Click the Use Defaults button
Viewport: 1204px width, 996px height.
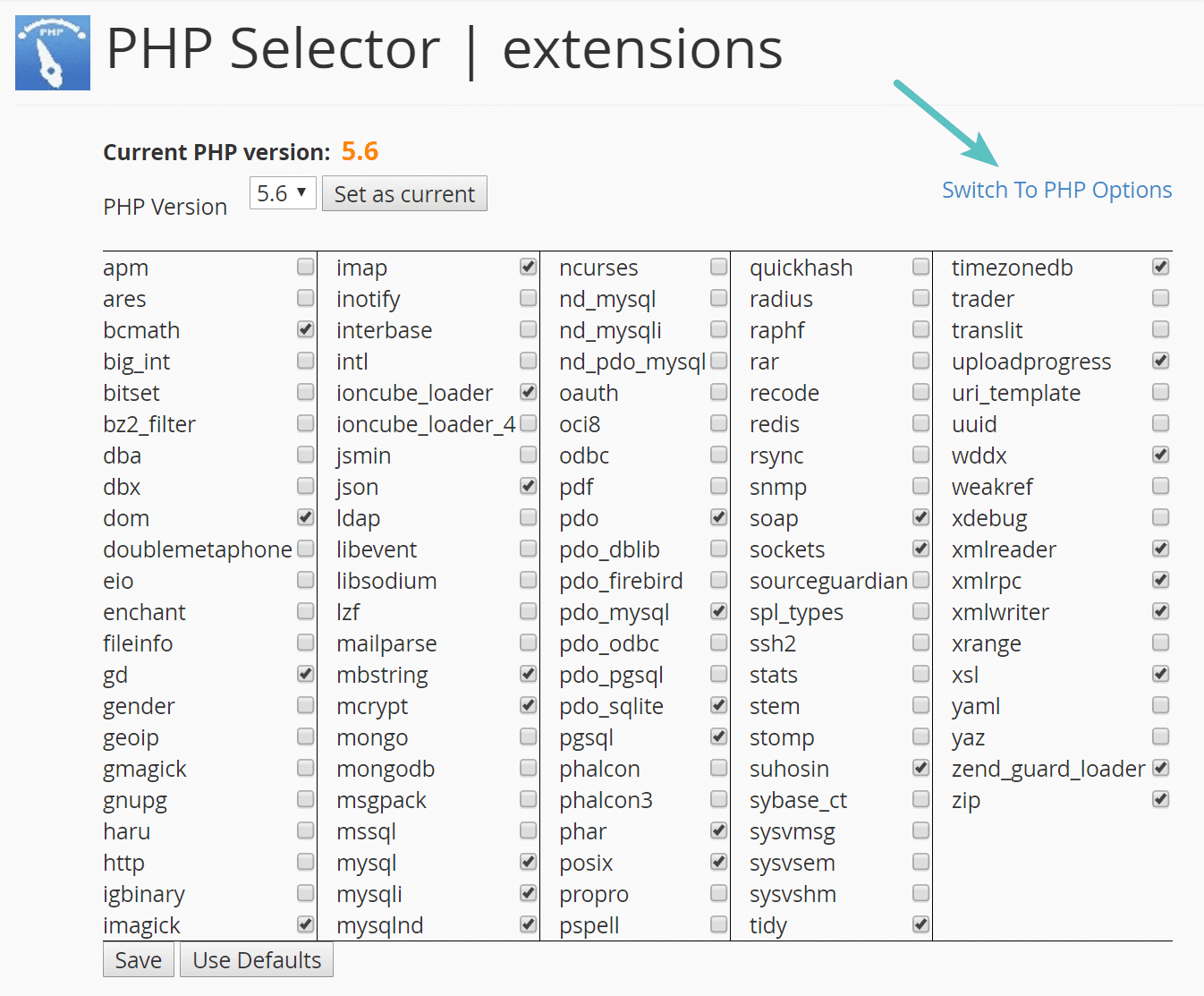coord(257,959)
